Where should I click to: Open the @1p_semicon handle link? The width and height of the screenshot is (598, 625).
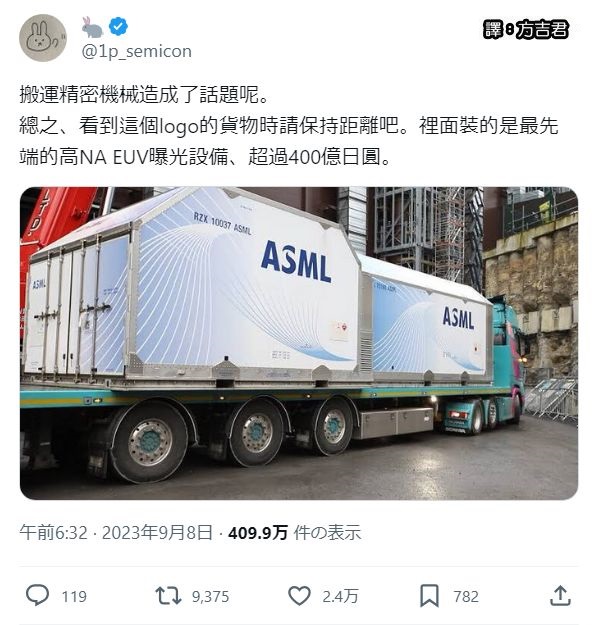(137, 51)
